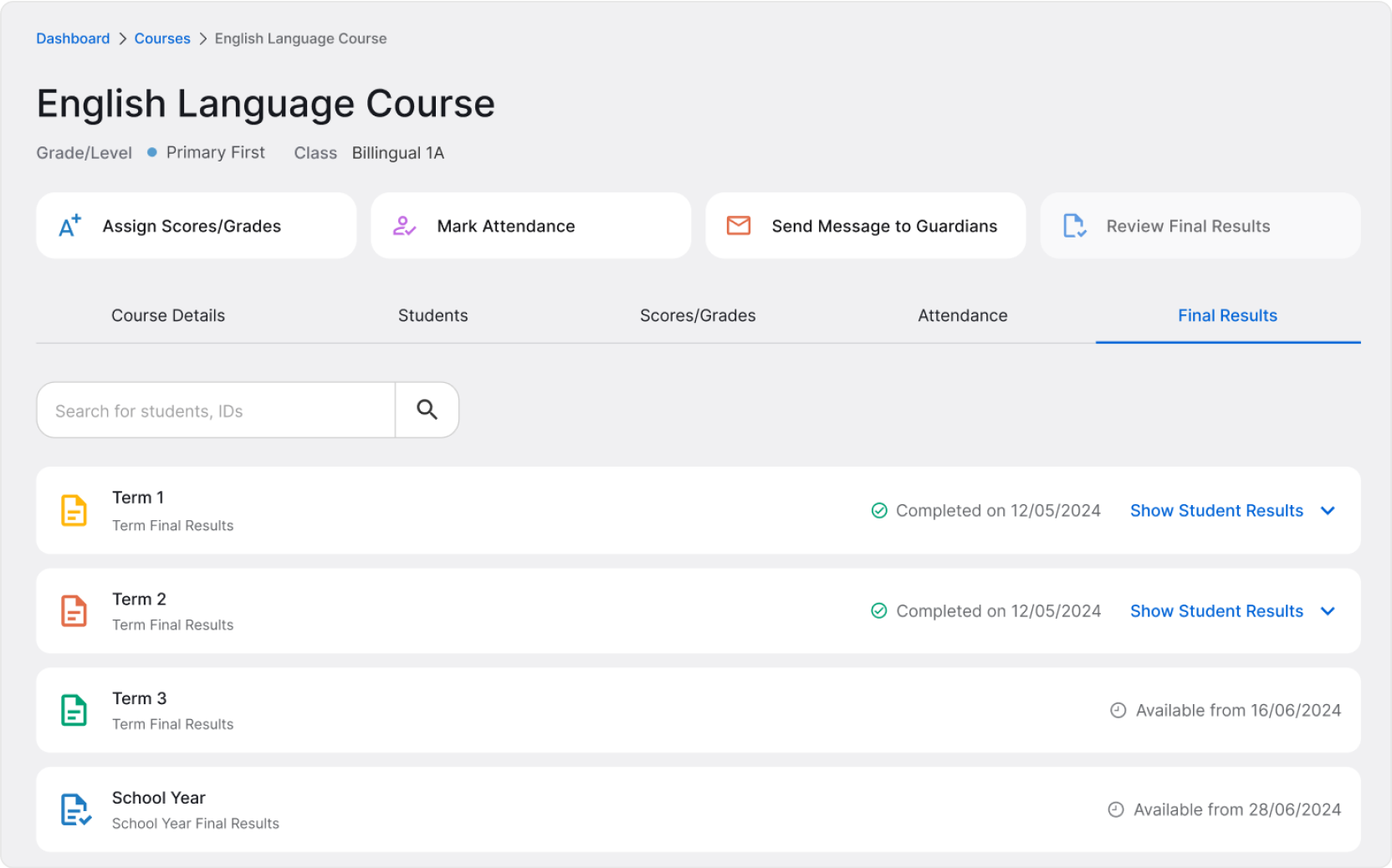Screen dimensions: 1392x868
Task: Select the yellow Term 1 document icon
Action: [x=74, y=510]
